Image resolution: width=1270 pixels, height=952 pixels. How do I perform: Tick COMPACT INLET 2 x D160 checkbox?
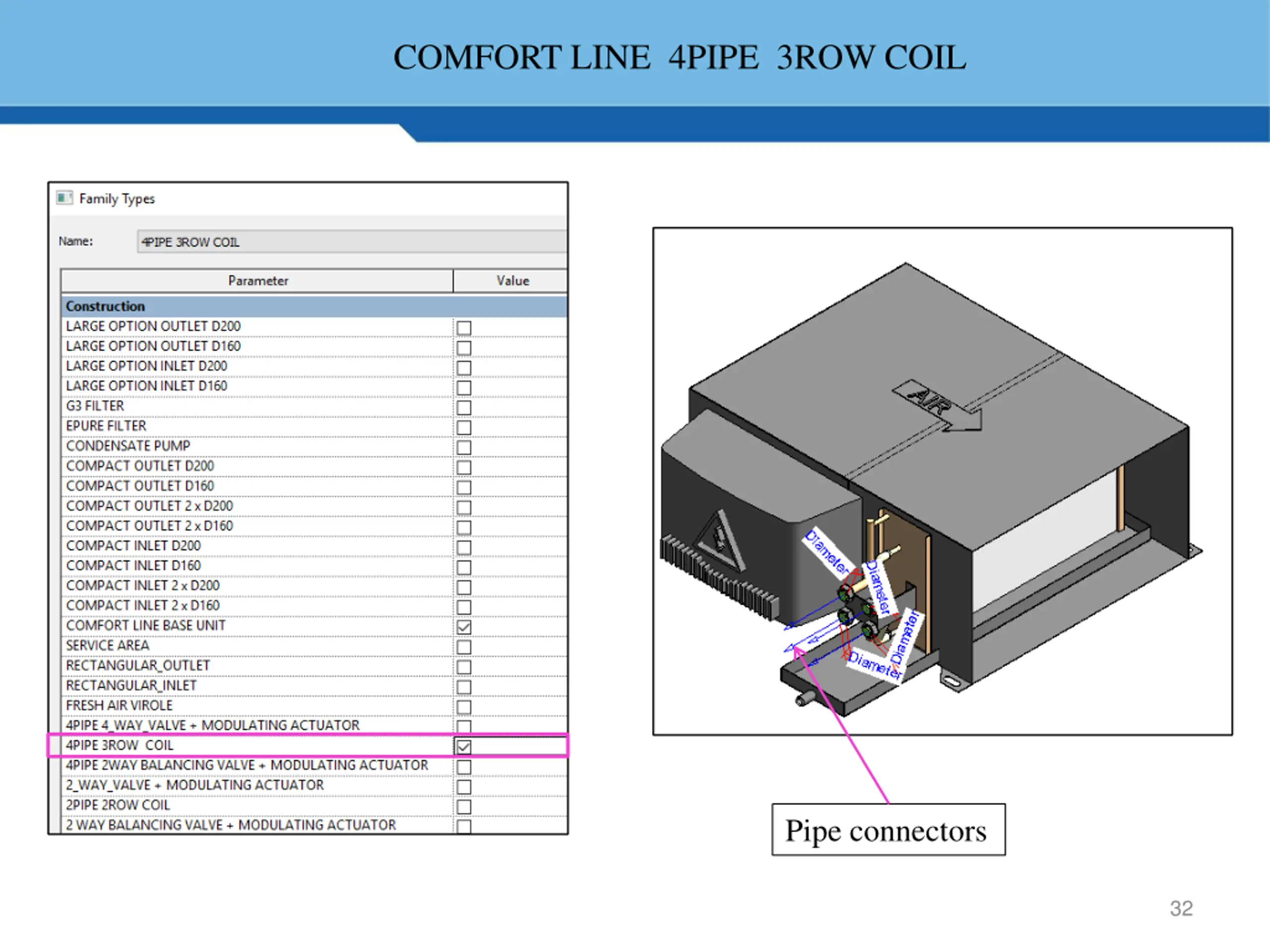click(463, 607)
